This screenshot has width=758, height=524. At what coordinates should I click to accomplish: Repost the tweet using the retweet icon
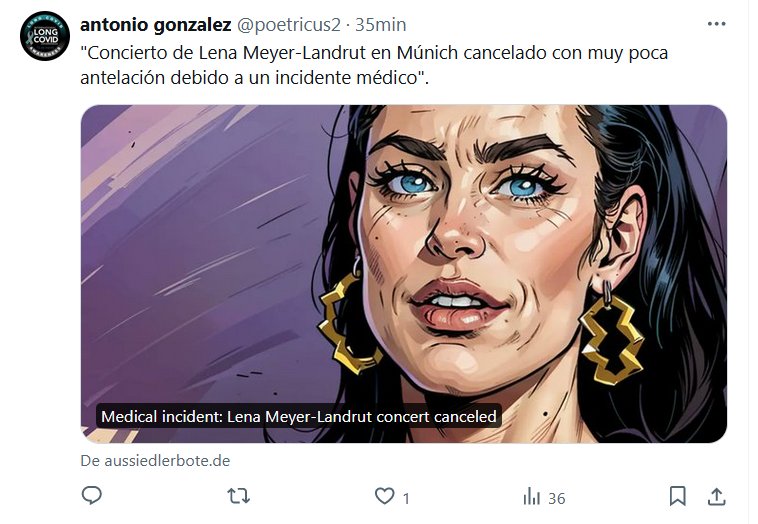click(239, 496)
